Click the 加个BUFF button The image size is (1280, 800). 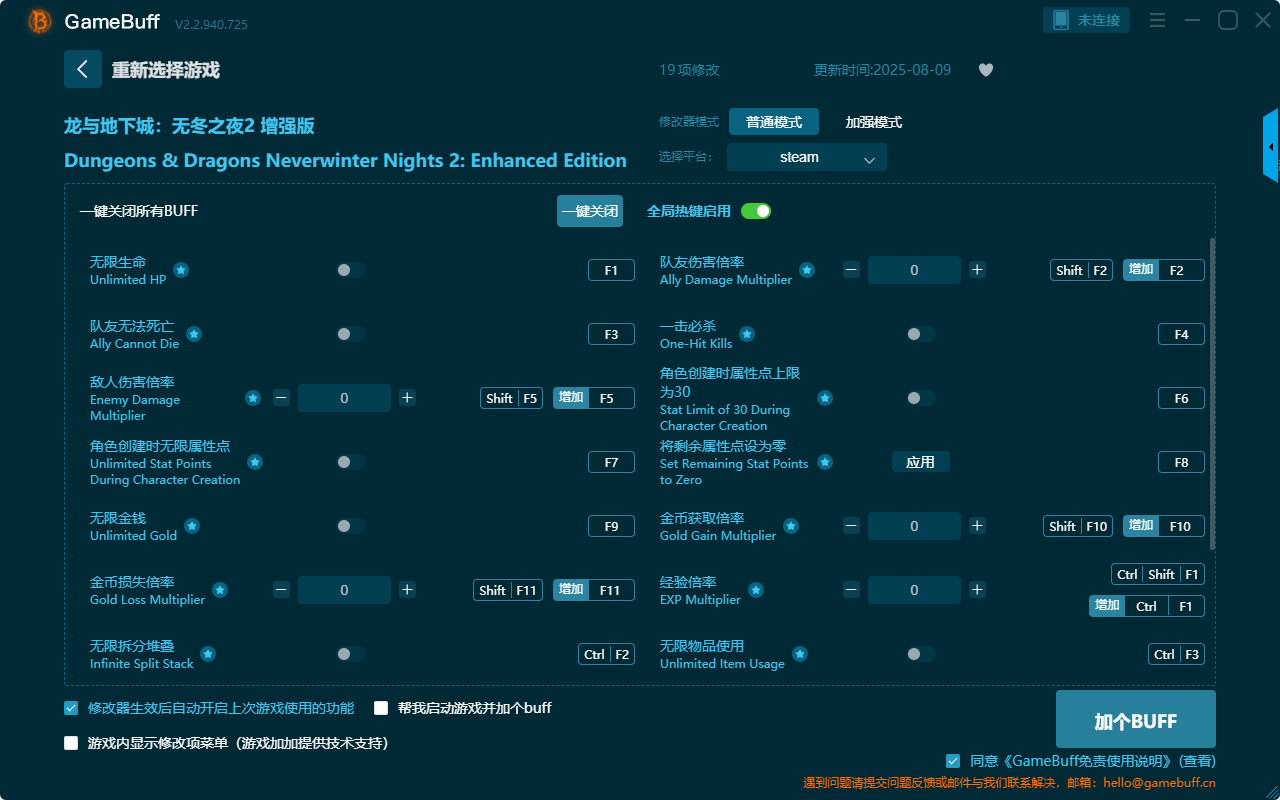coord(1136,720)
